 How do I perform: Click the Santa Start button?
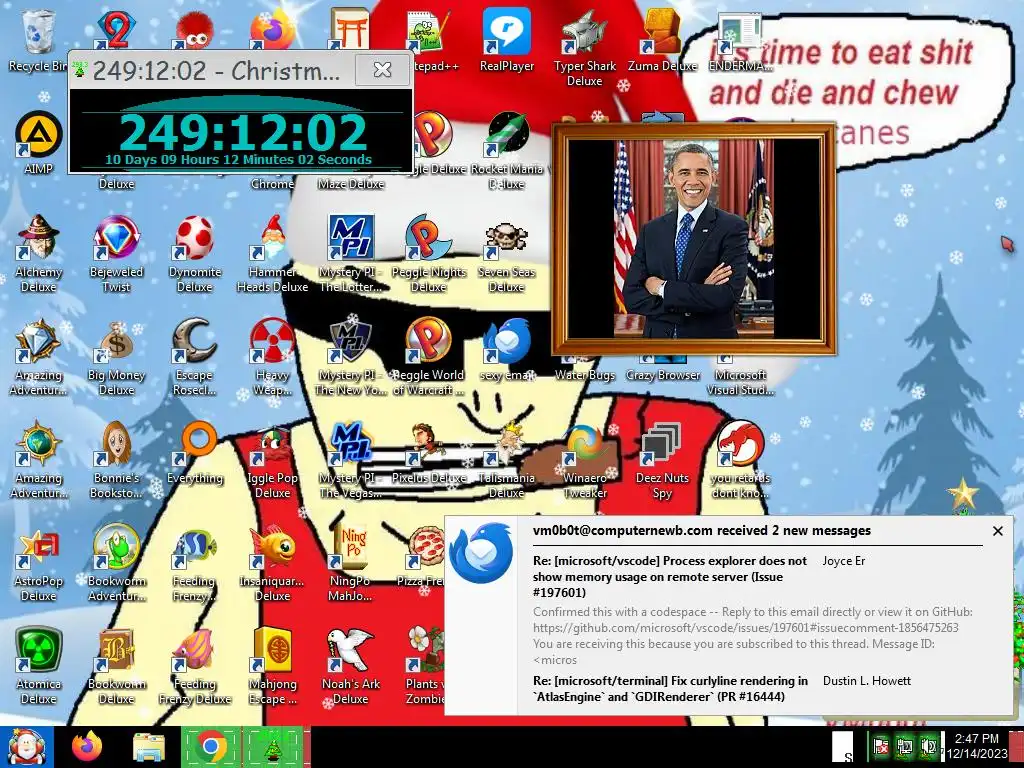coord(26,746)
